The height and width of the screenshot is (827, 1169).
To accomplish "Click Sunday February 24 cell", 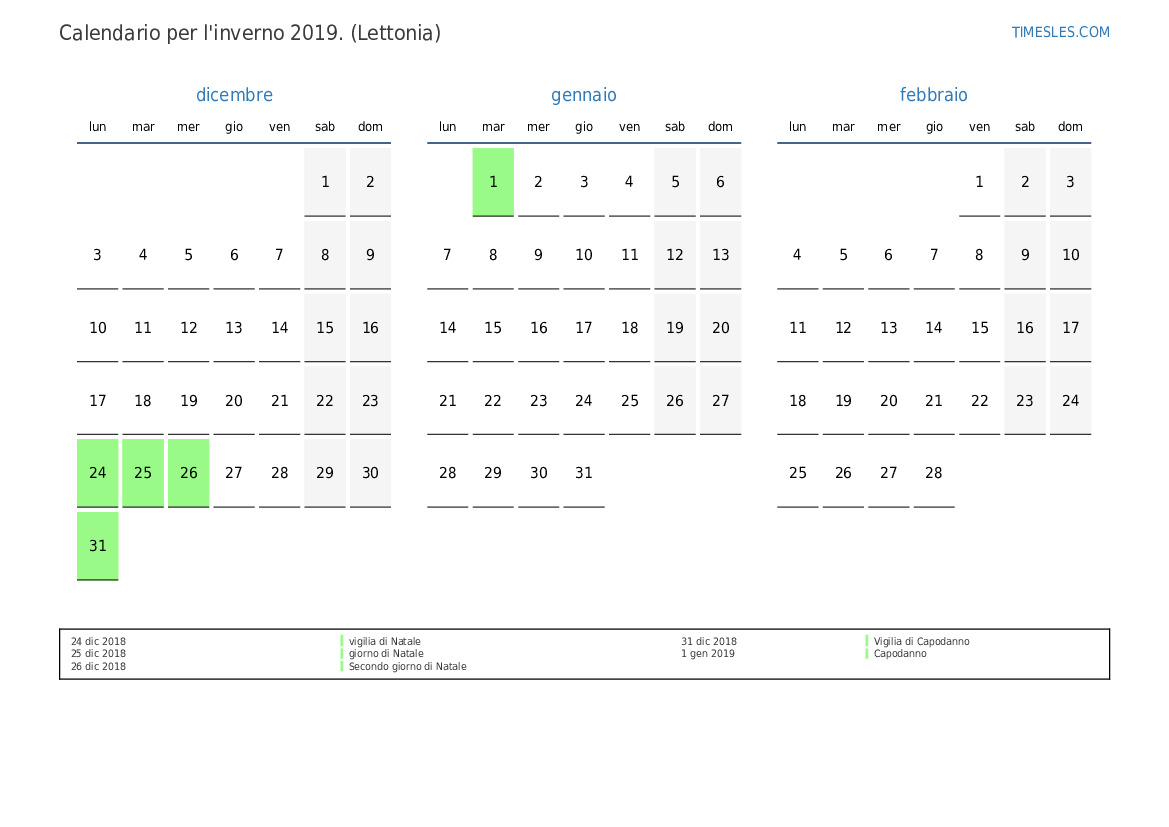I will pos(1070,401).
